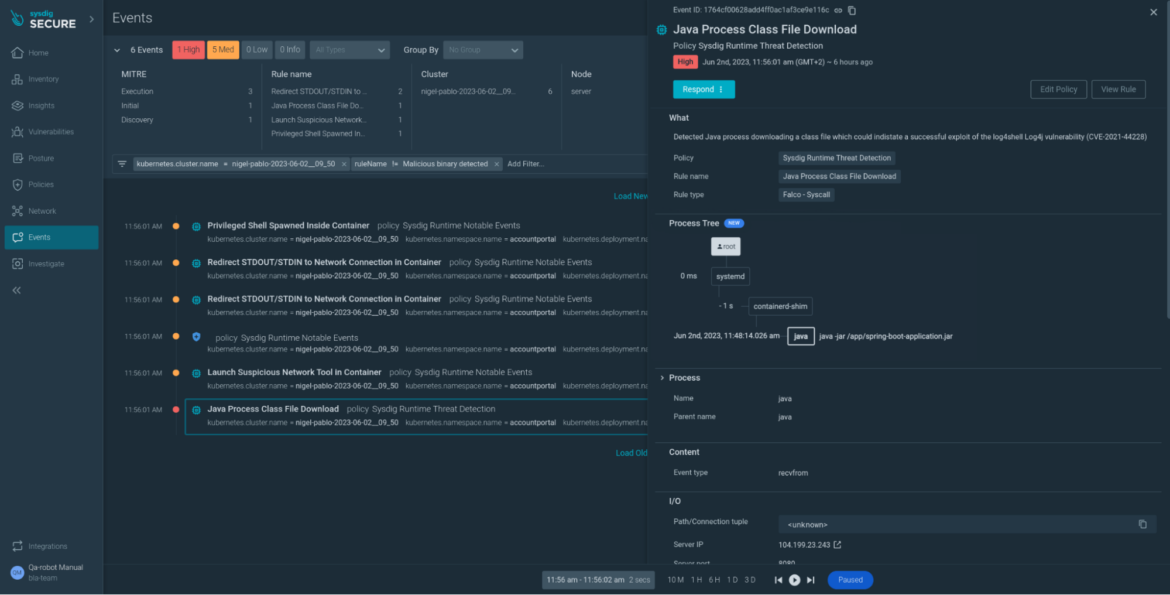Click the play button in time bar
Image resolution: width=1170 pixels, height=595 pixels.
click(x=795, y=580)
